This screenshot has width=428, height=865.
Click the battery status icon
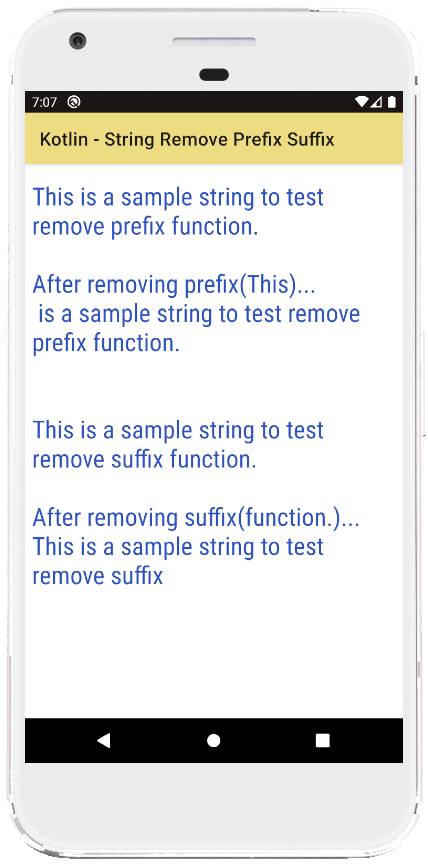click(x=392, y=102)
